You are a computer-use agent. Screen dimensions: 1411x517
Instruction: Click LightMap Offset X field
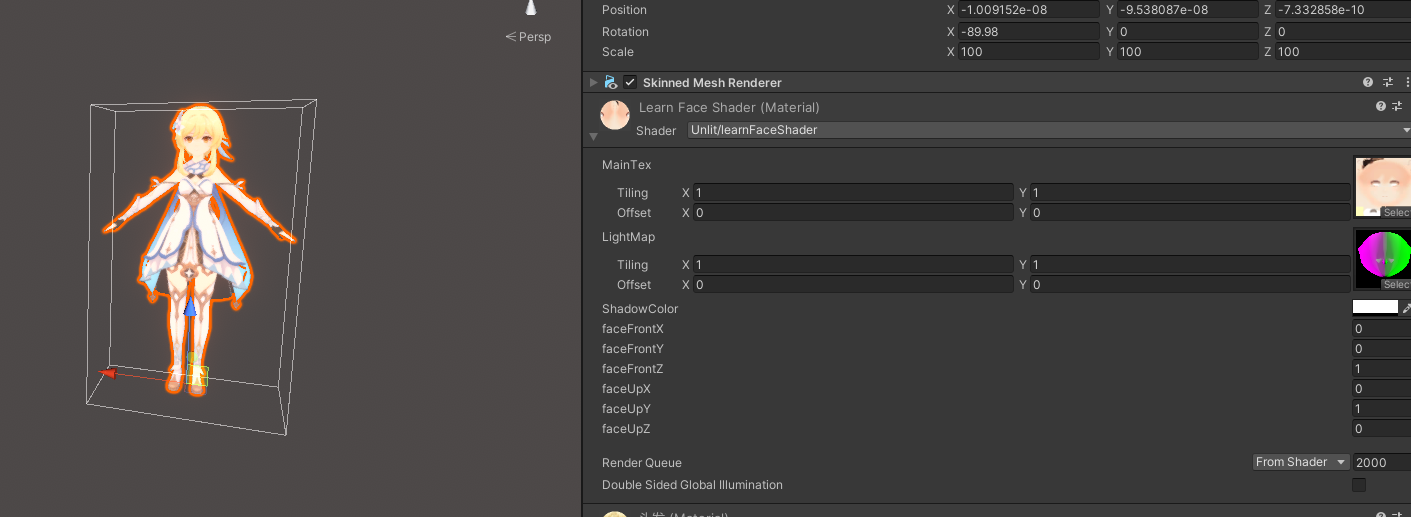pos(853,284)
